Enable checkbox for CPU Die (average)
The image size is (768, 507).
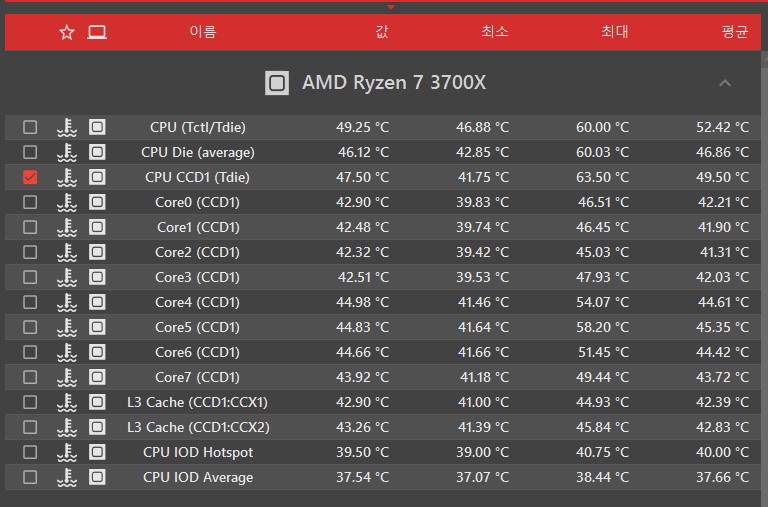[x=30, y=152]
